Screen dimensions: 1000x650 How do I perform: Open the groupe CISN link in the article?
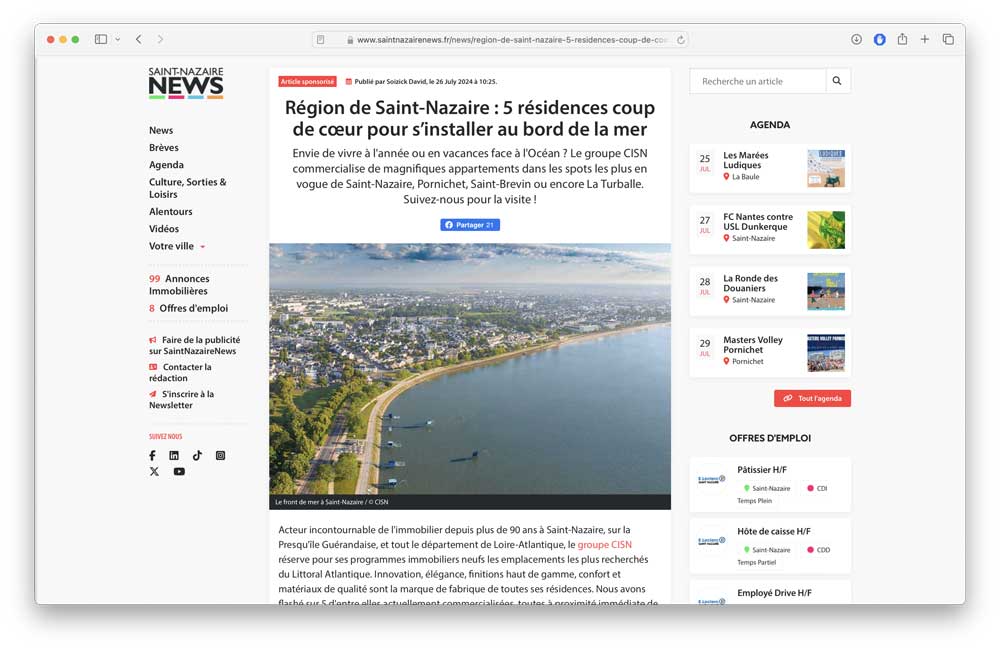click(604, 544)
